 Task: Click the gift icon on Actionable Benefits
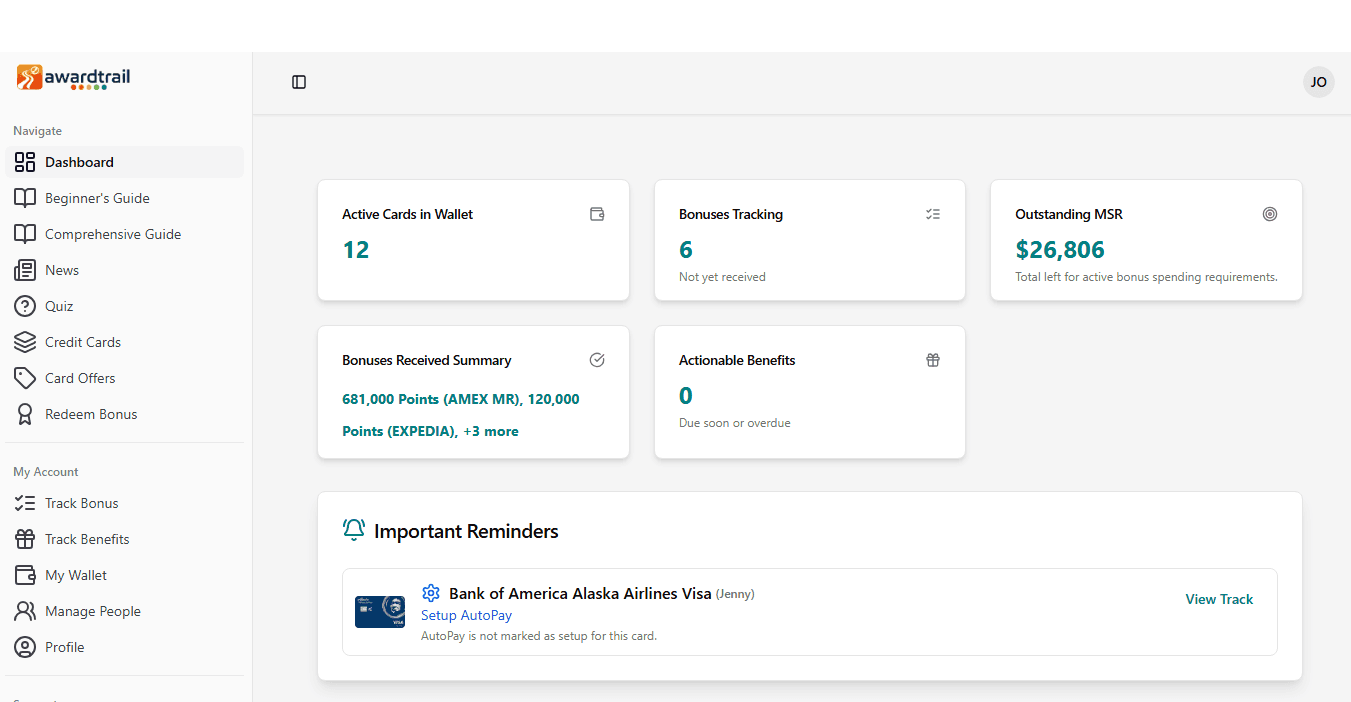pyautogui.click(x=933, y=359)
